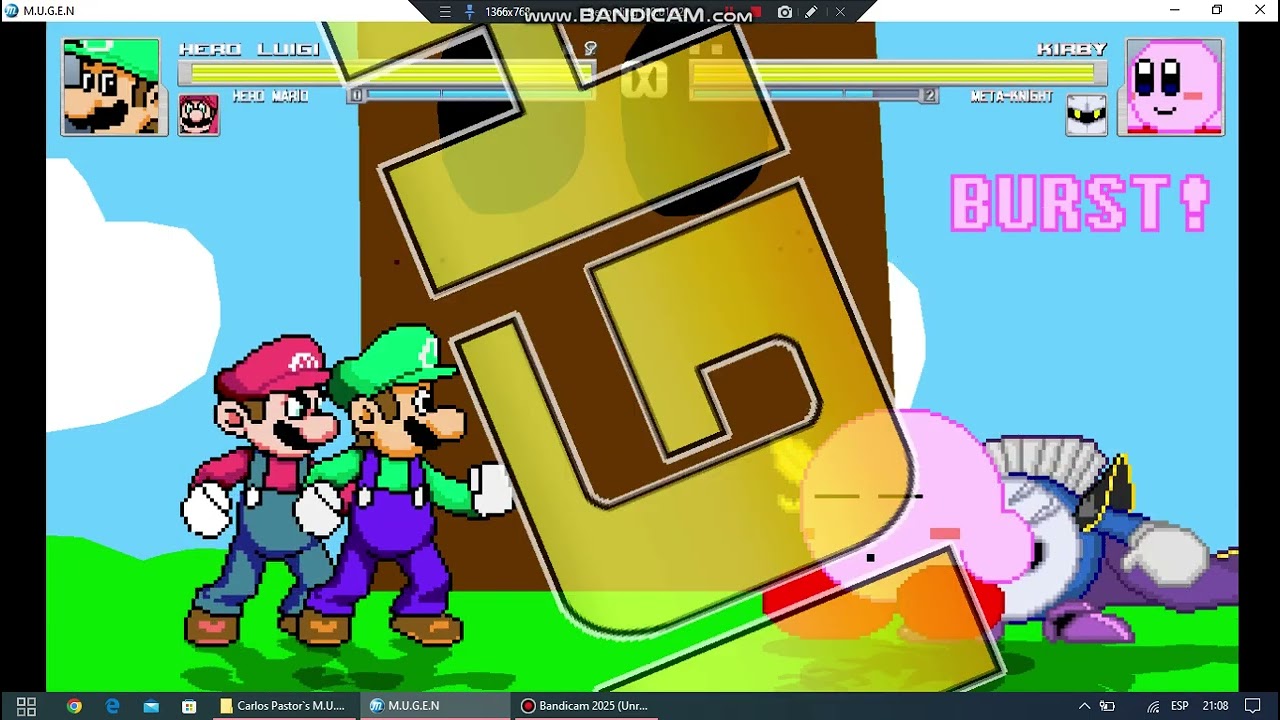Take a screenshot with Bandicam camera icon
Viewport: 1280px width, 720px height.
pyautogui.click(x=785, y=12)
